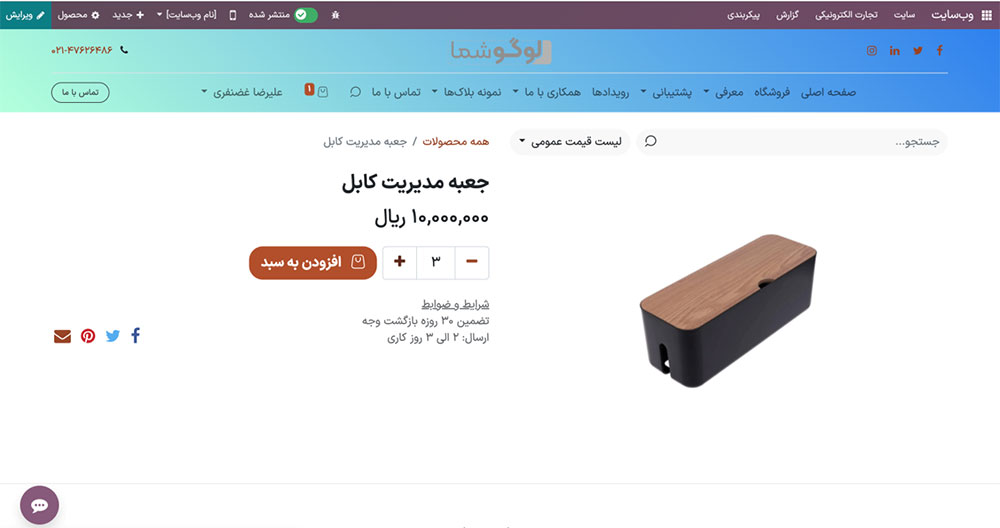The width and height of the screenshot is (1000, 528).
Task: Decrease quantity with the minus button
Action: point(472,262)
